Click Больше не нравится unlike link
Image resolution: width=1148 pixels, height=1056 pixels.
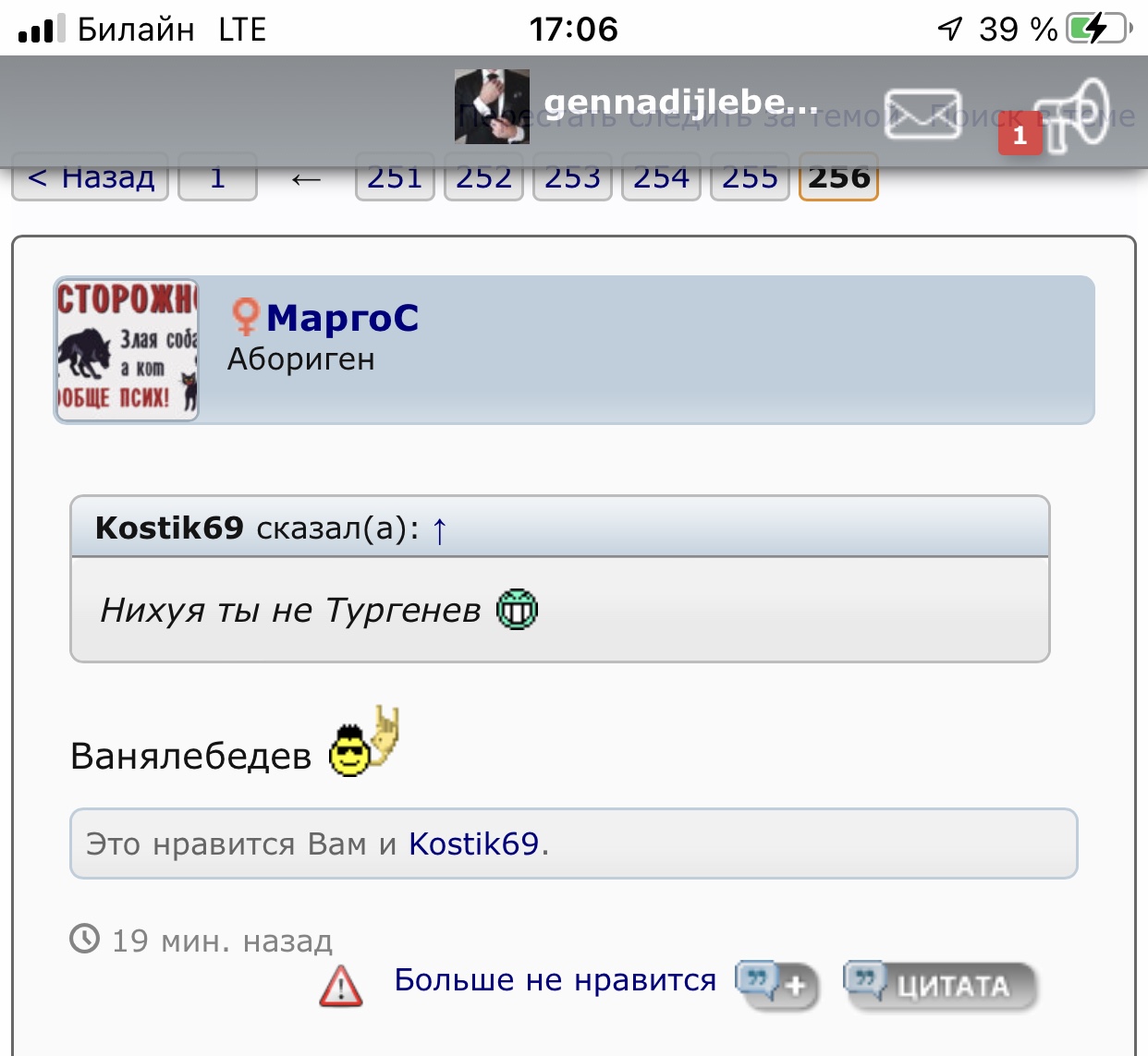click(x=555, y=979)
